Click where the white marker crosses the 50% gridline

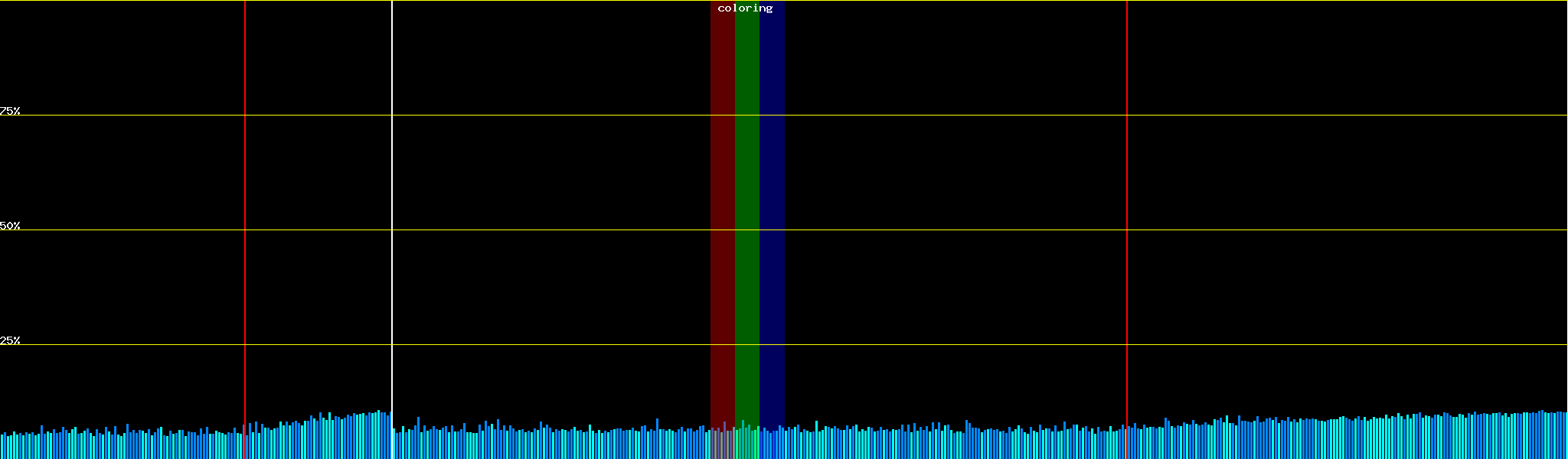coord(392,229)
